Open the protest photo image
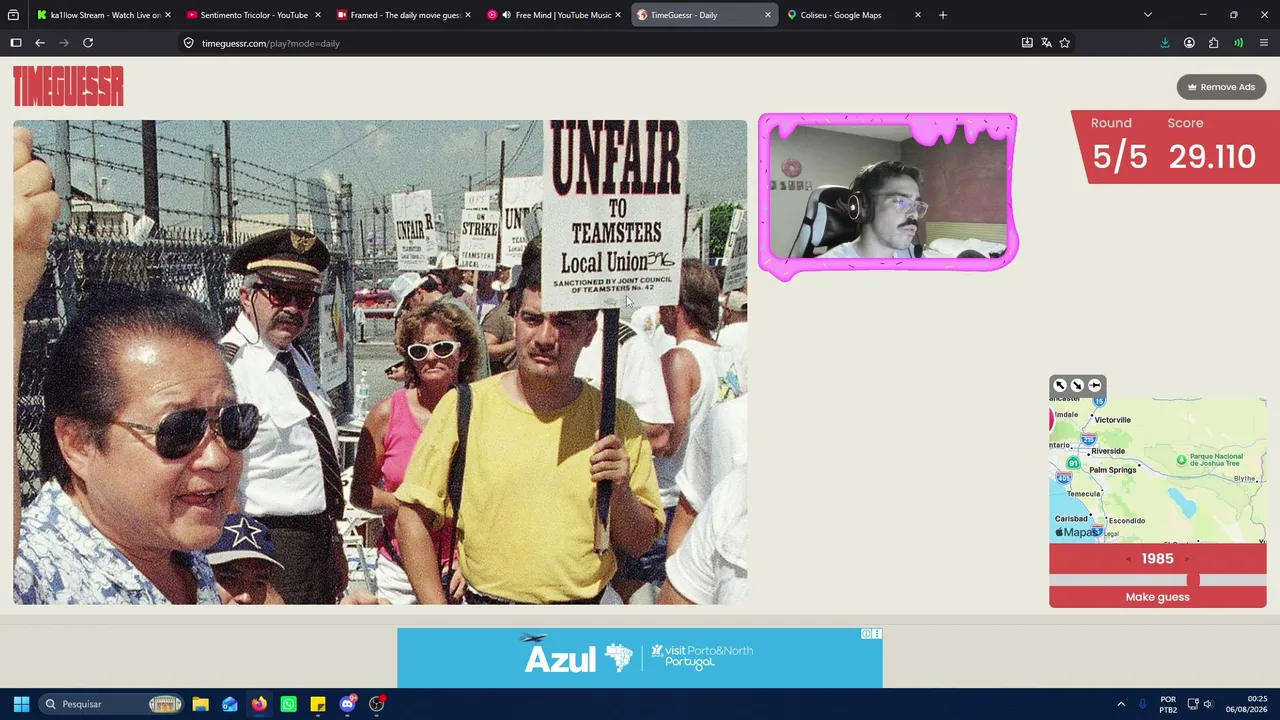The width and height of the screenshot is (1280, 720). [x=380, y=362]
